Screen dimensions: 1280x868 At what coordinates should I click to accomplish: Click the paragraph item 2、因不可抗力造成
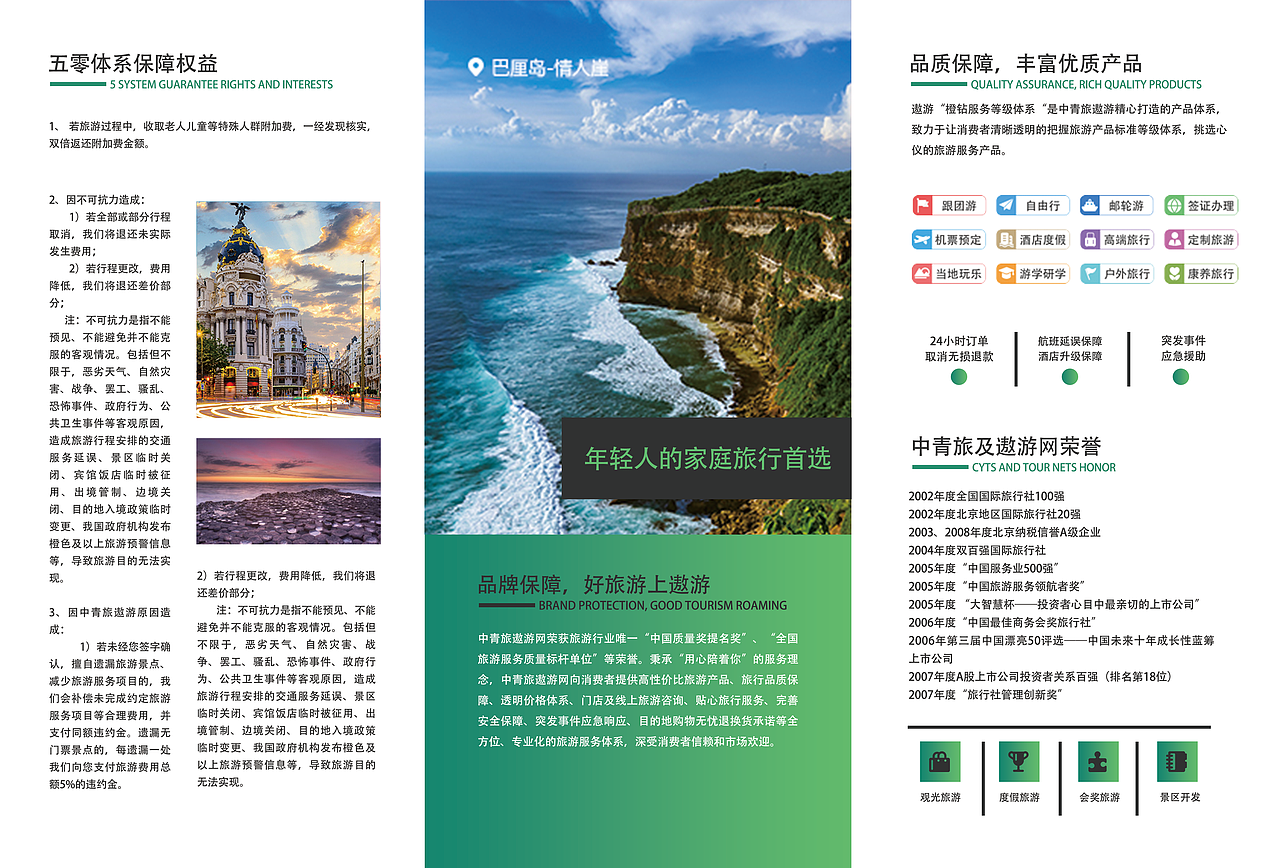tap(97, 200)
